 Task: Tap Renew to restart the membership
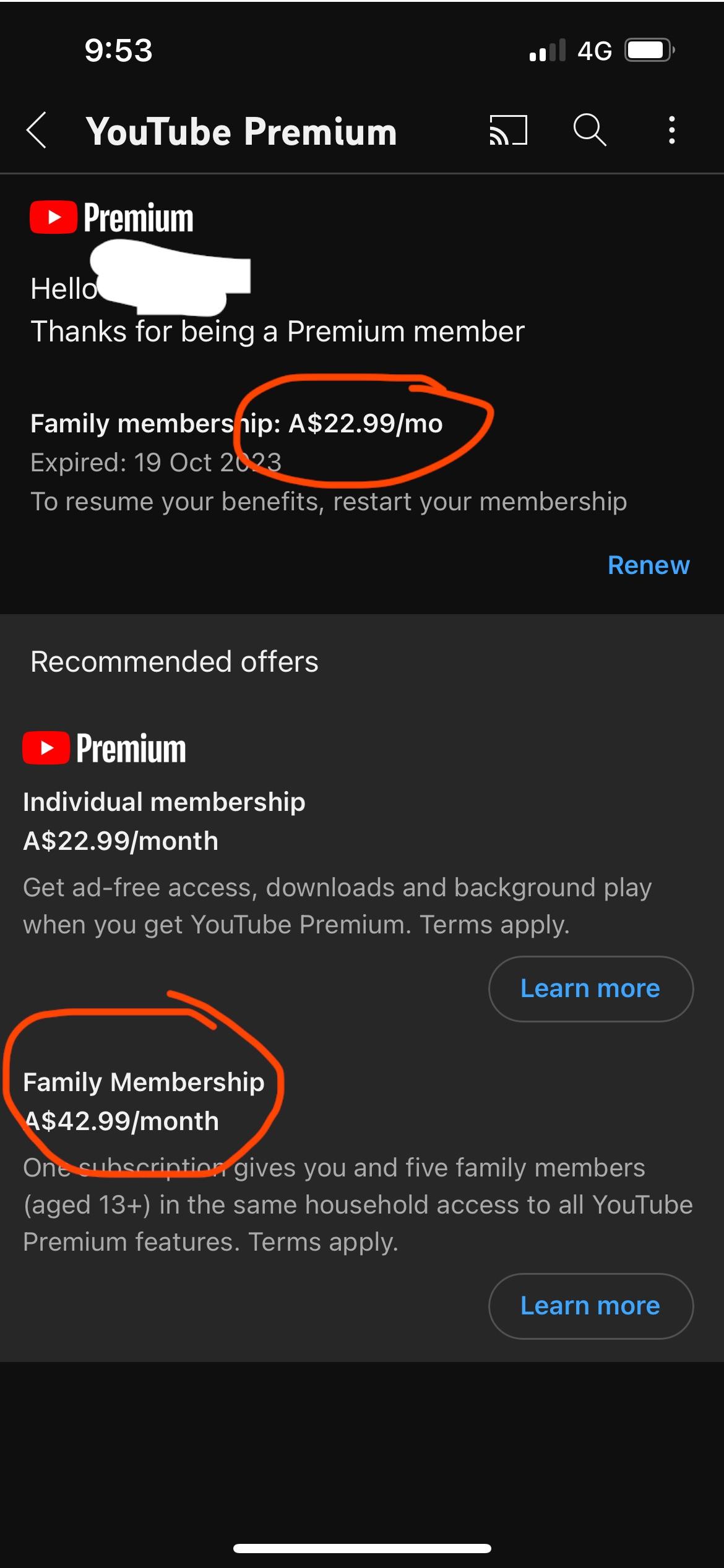(648, 565)
